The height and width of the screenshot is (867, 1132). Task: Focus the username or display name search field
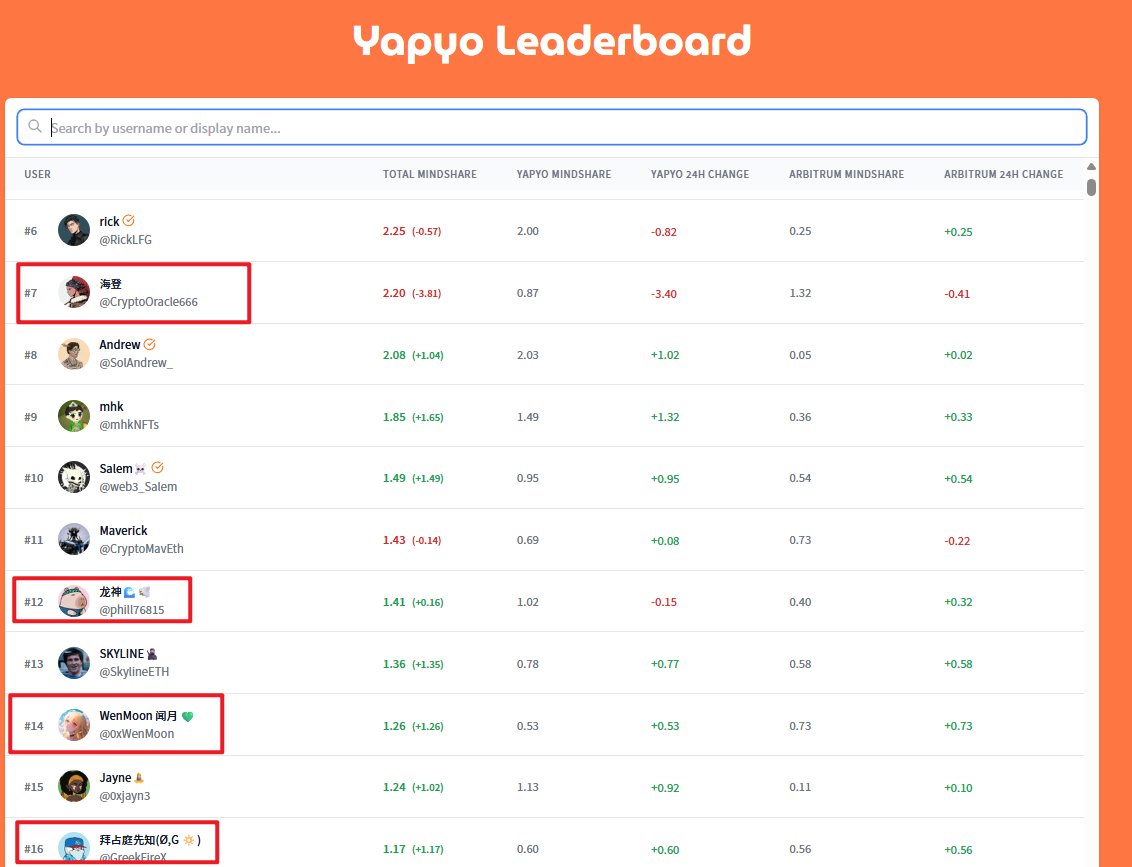[552, 127]
